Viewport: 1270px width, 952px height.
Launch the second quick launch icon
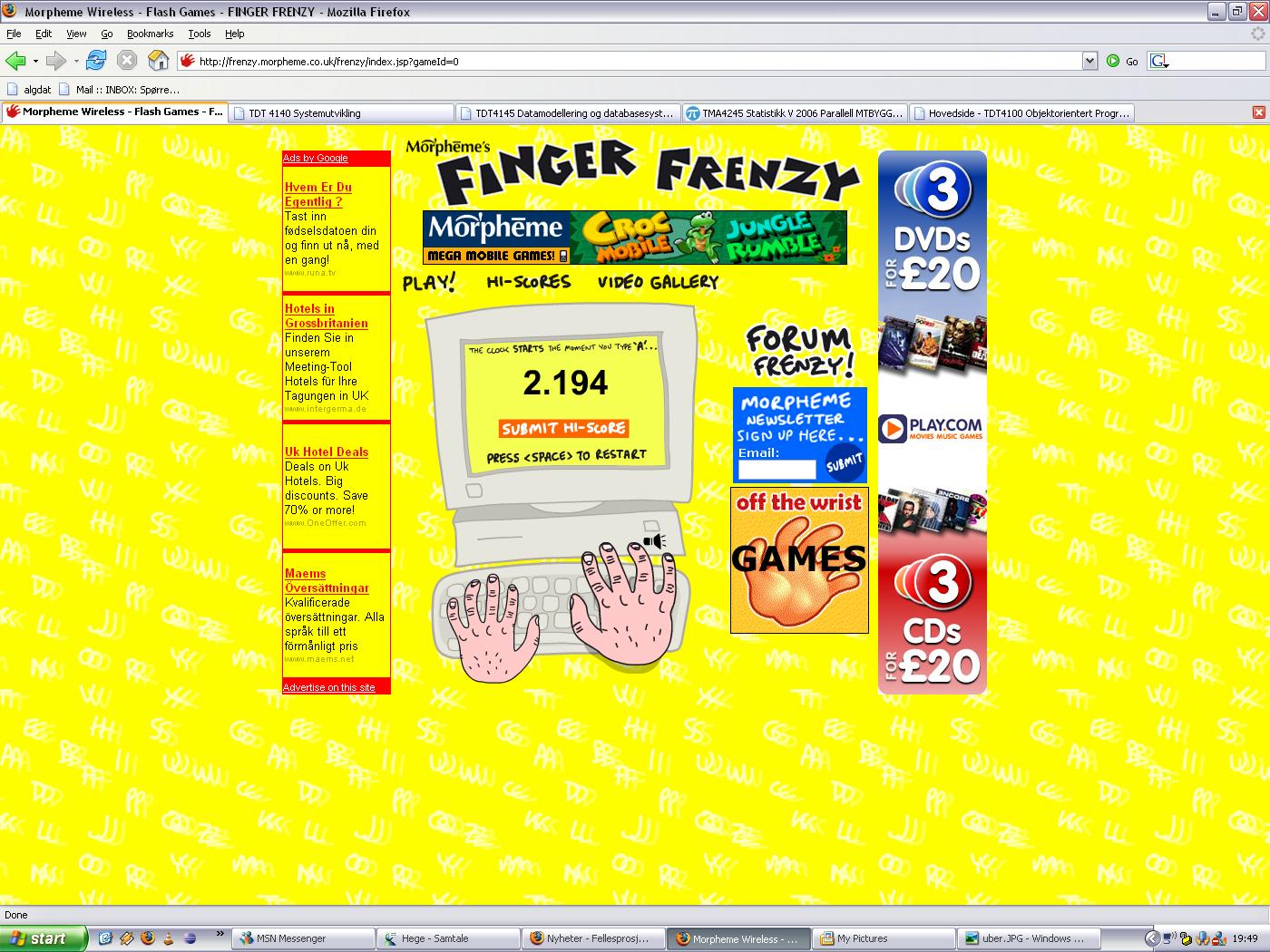(126, 938)
